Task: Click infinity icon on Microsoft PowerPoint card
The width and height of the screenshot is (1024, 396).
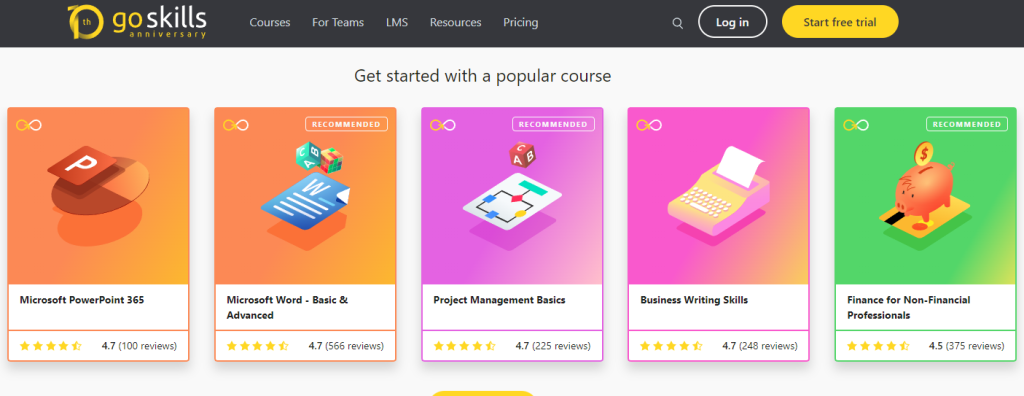Action: pyautogui.click(x=29, y=125)
